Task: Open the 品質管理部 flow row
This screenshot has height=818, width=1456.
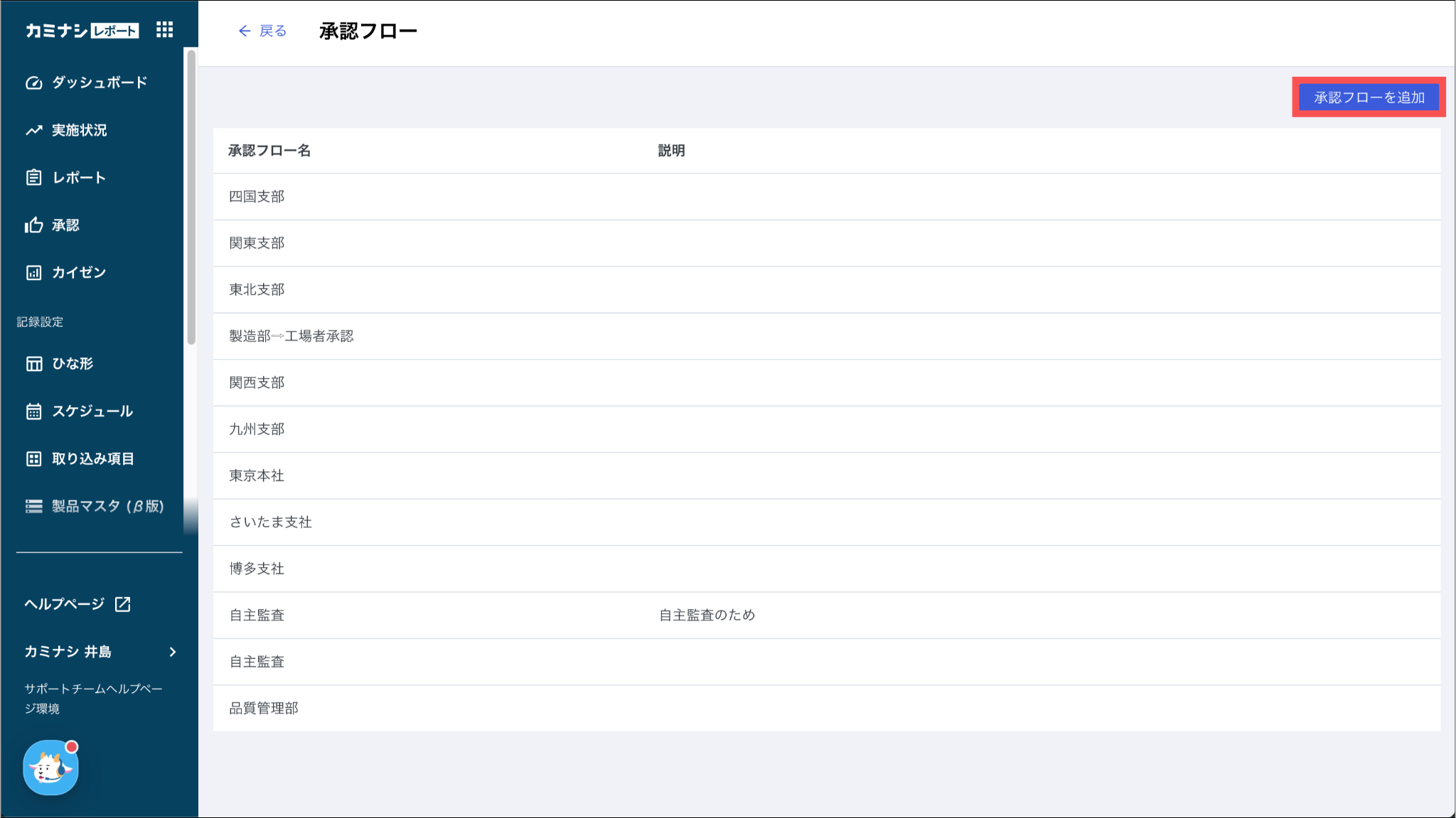Action: click(264, 709)
